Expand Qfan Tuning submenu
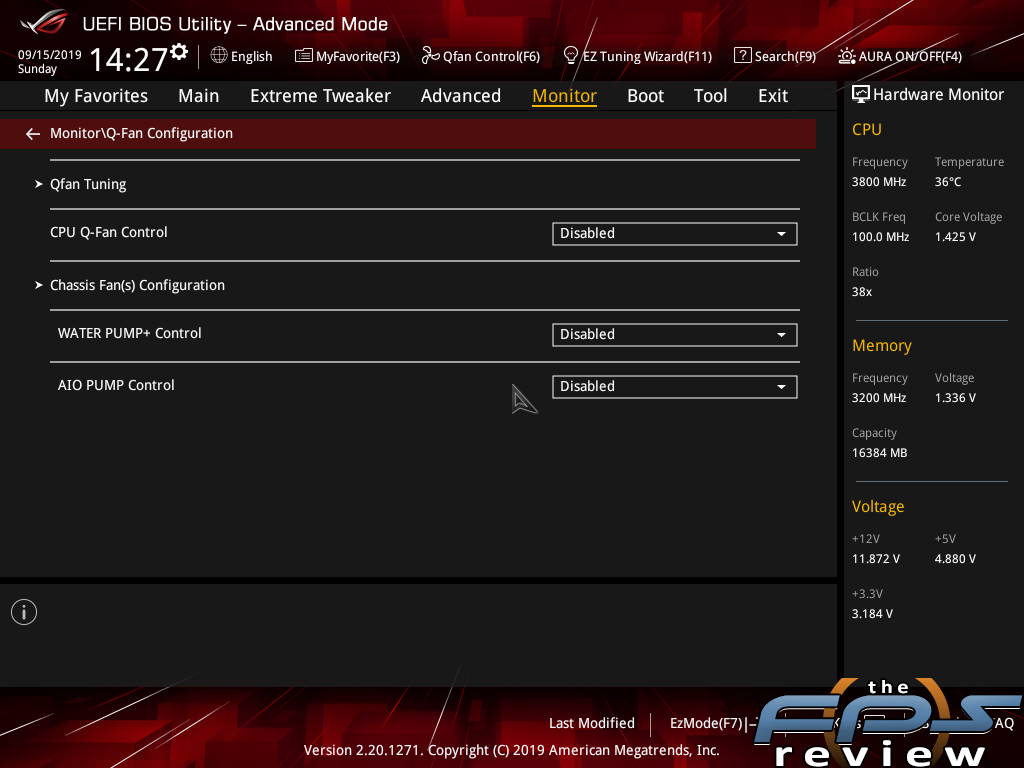The width and height of the screenshot is (1024, 768). 88,185
